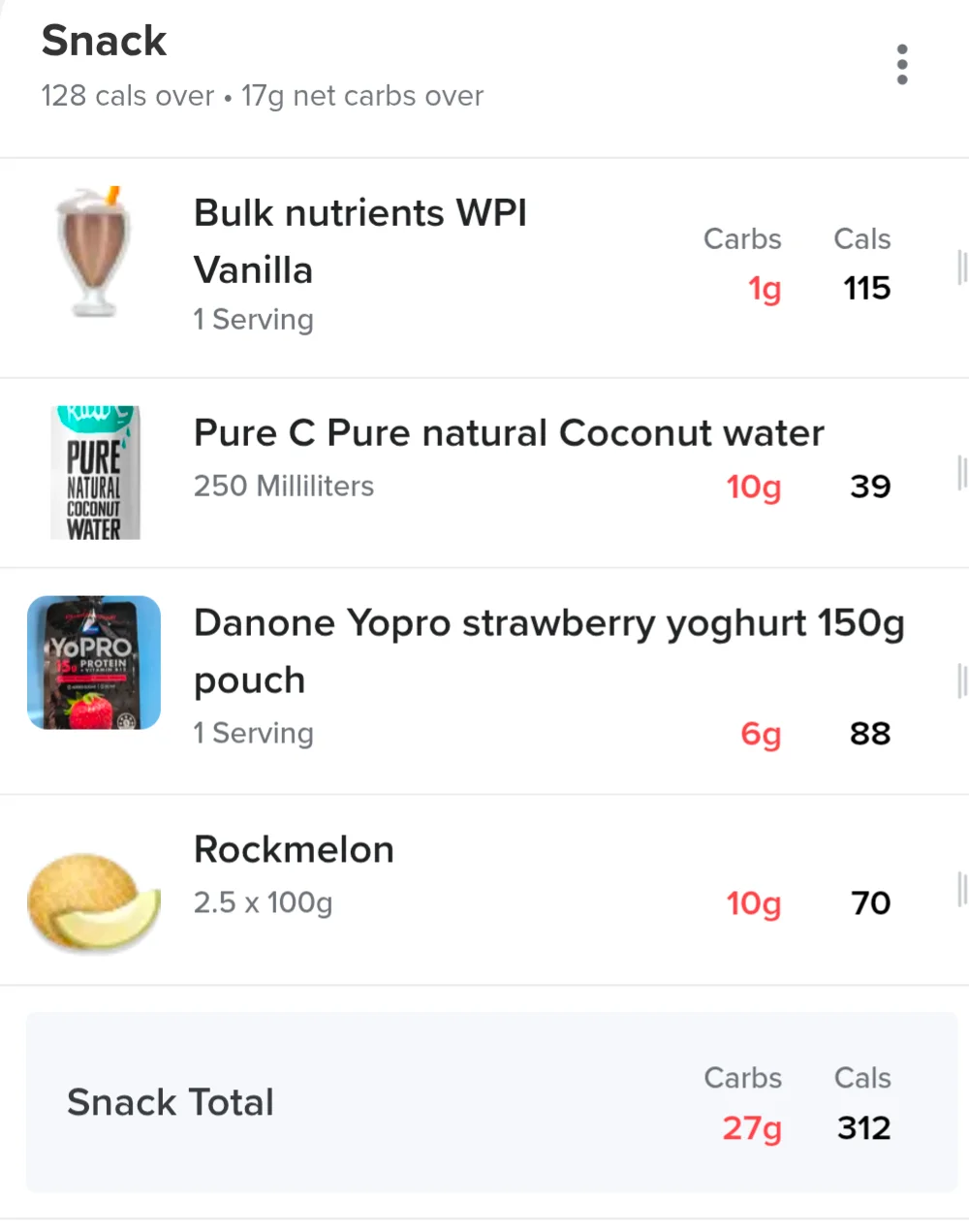The width and height of the screenshot is (969, 1232).
Task: Tap the 312 total calories value
Action: (x=864, y=1127)
